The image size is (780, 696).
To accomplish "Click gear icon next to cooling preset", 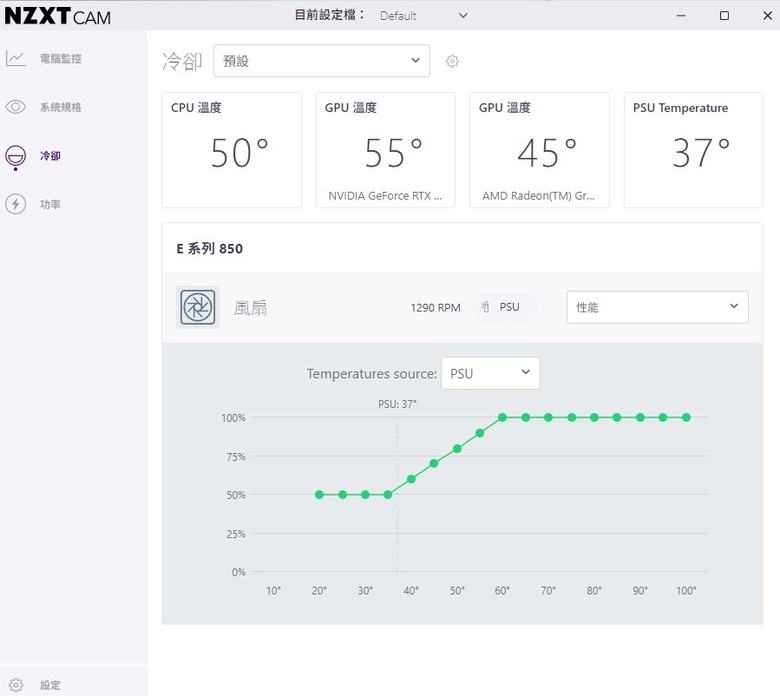I will (x=452, y=61).
